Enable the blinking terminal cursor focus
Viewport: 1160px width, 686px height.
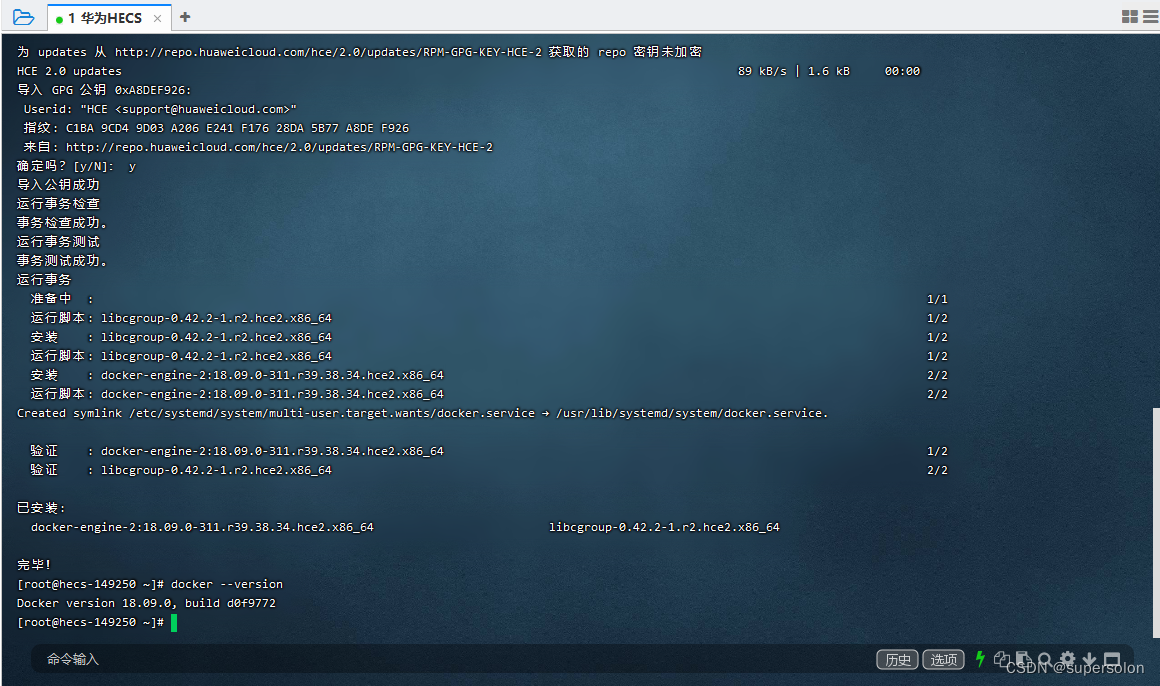[173, 621]
